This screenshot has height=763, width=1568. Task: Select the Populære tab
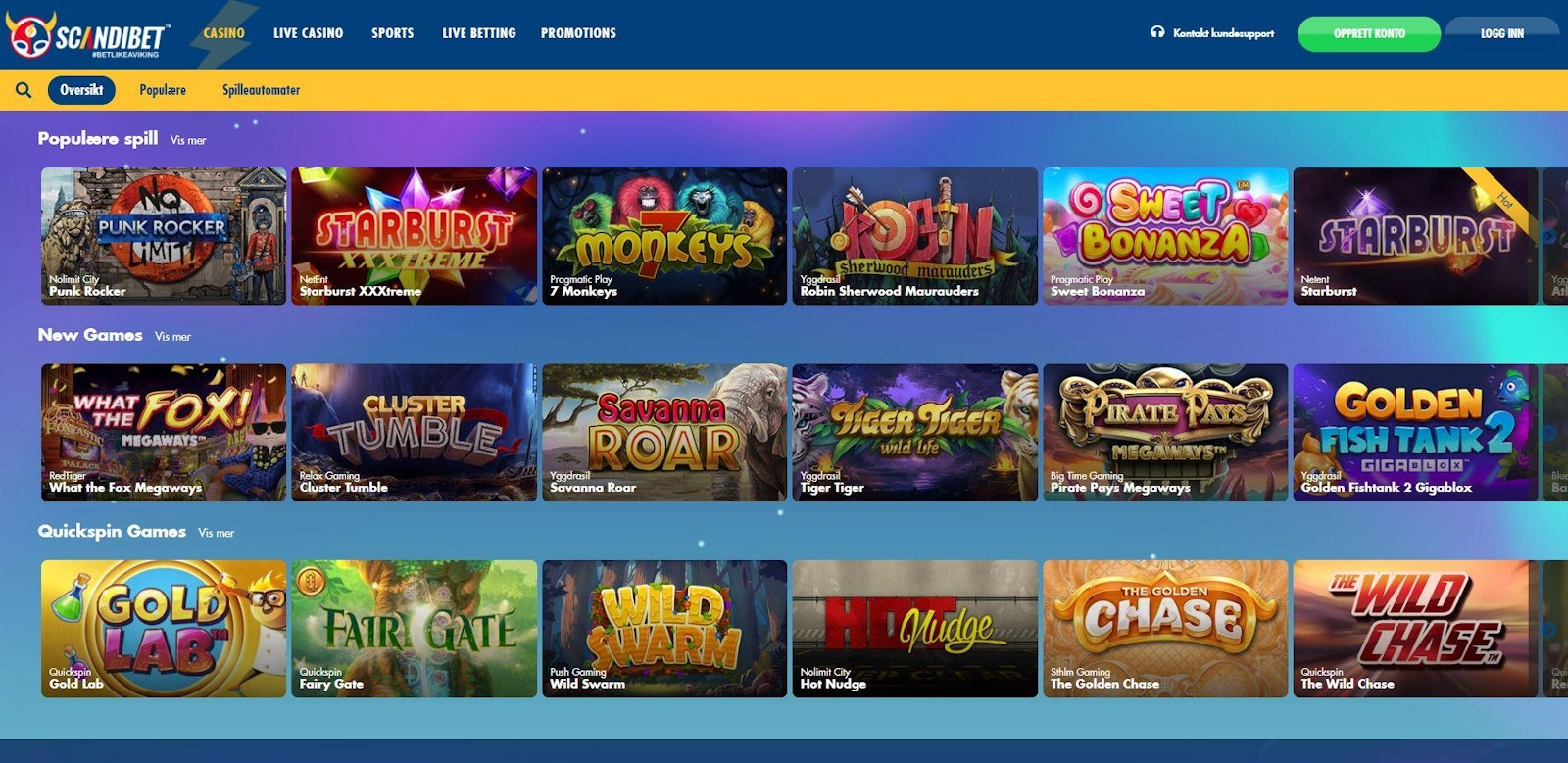coord(163,90)
